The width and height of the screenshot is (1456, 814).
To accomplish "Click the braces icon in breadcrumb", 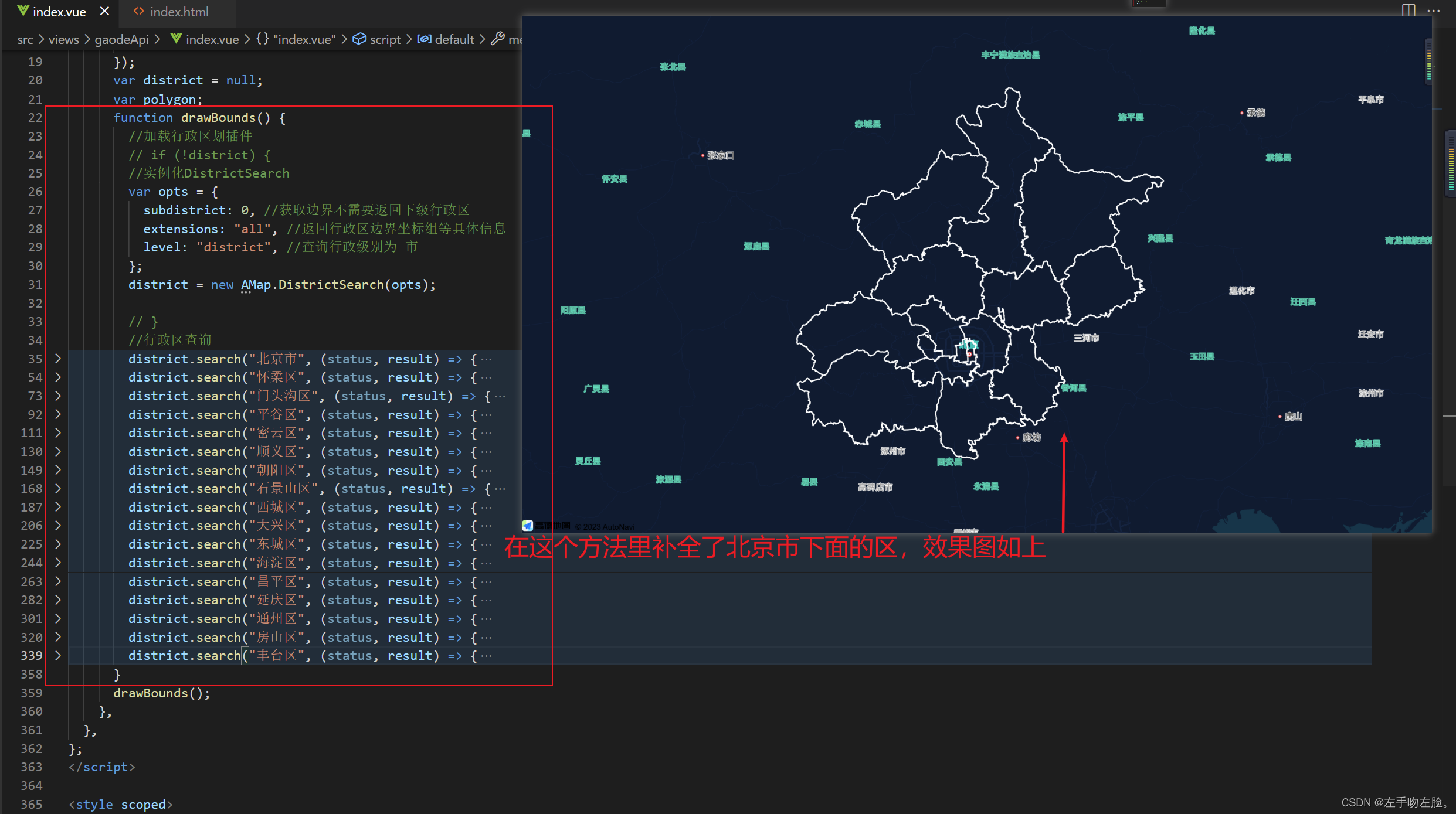I will (x=262, y=39).
